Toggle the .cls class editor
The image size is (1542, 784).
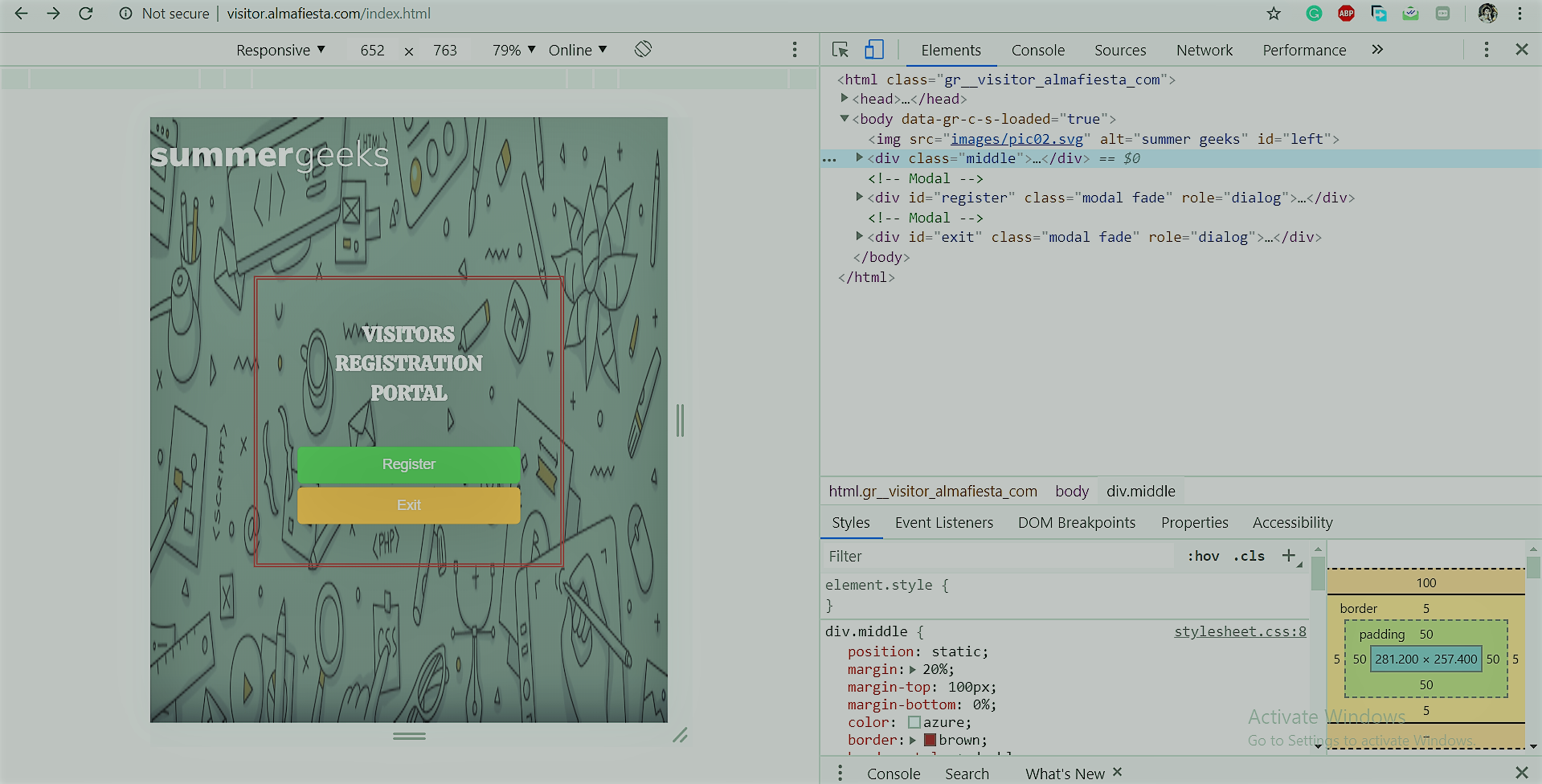coord(1249,556)
